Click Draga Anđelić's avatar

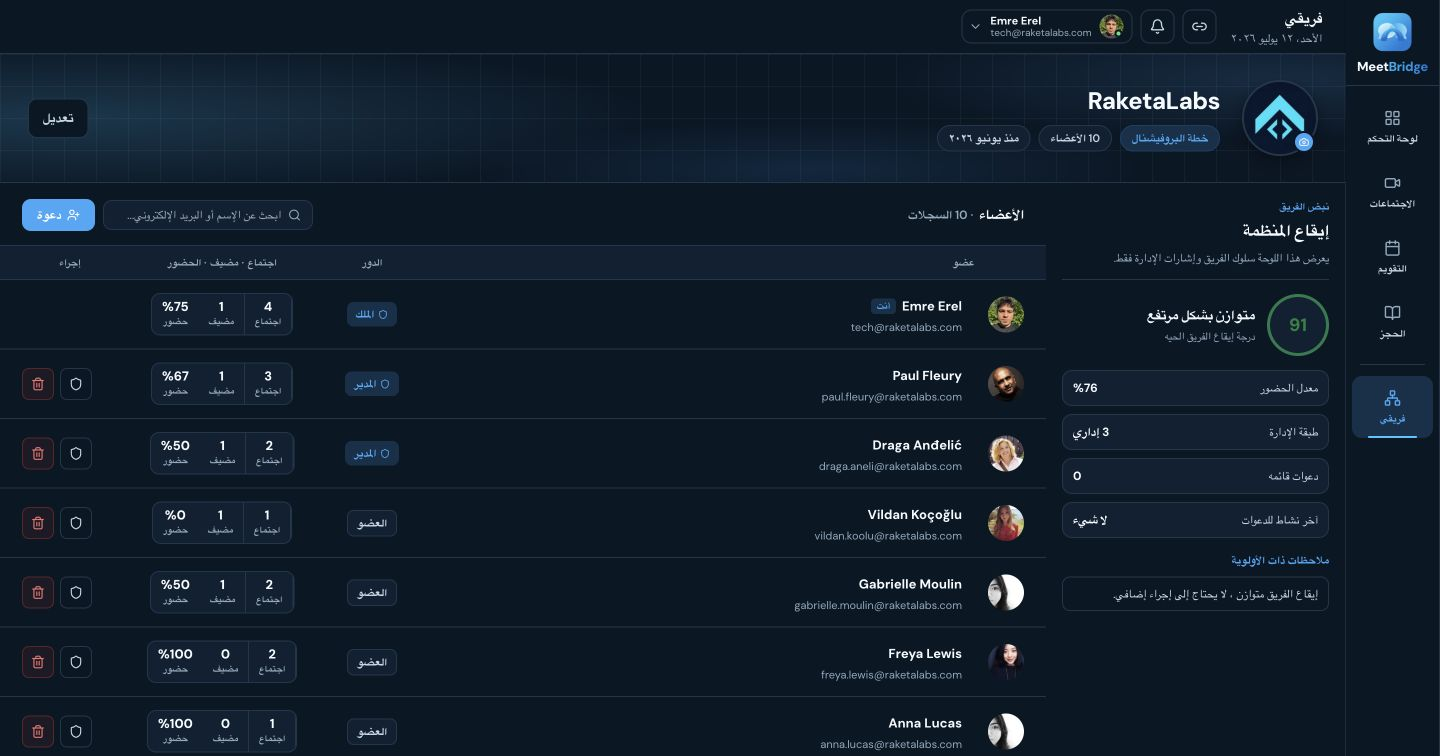[x=1006, y=453]
